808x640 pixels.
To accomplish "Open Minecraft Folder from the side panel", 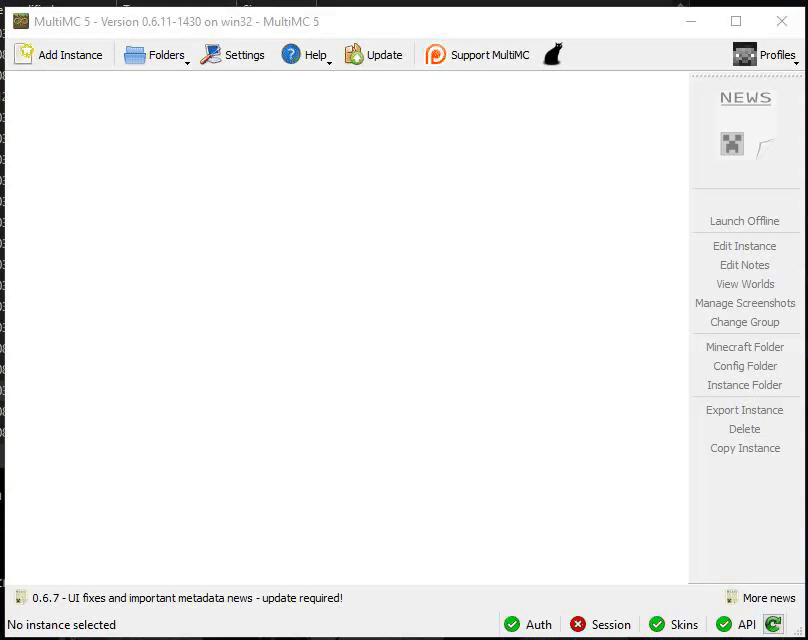I will 745,347.
